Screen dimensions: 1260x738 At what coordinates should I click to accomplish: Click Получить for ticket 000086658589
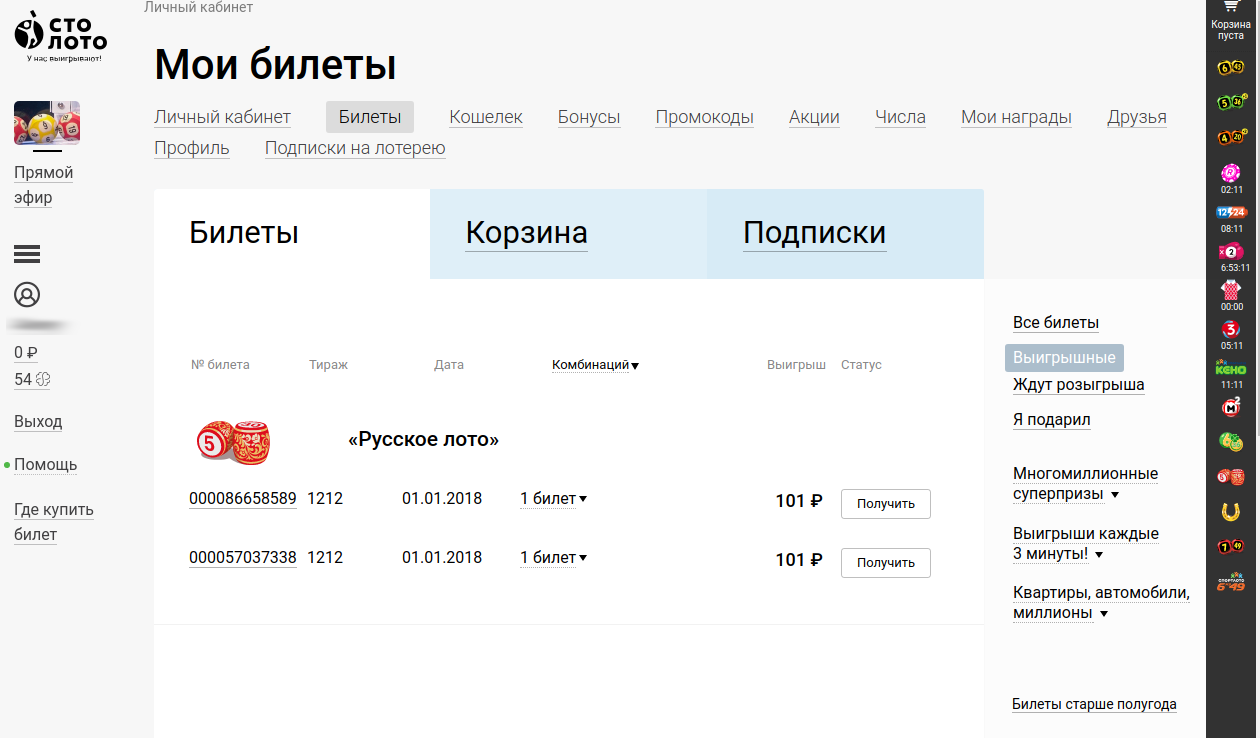(886, 504)
